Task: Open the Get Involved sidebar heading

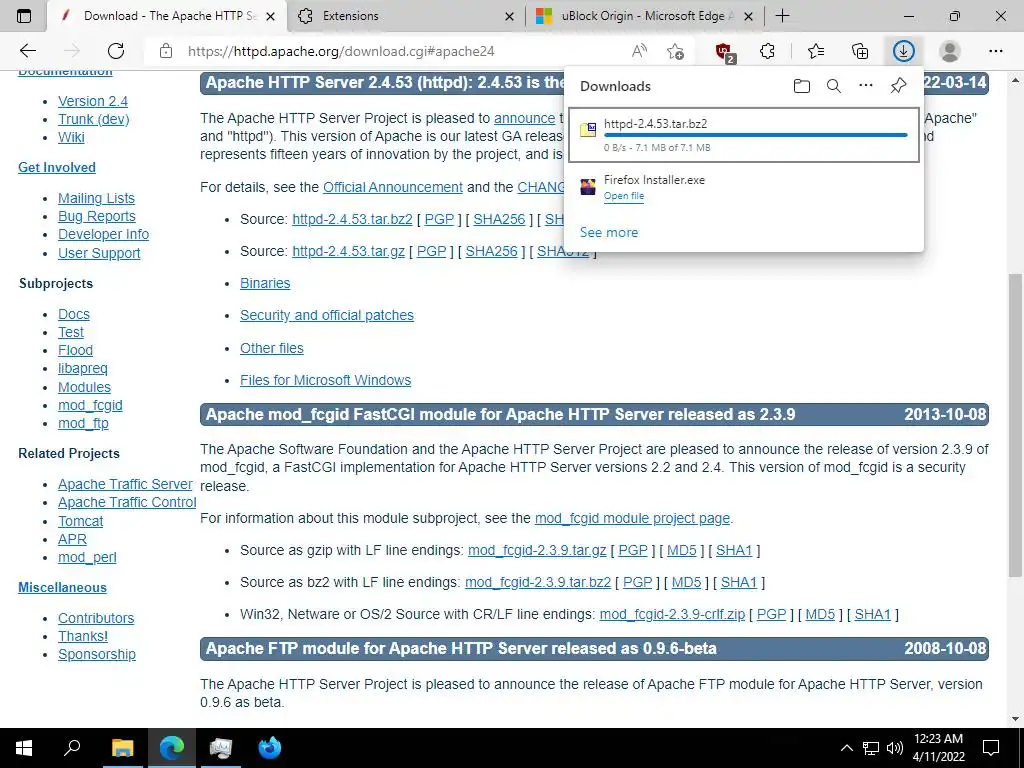Action: click(57, 168)
